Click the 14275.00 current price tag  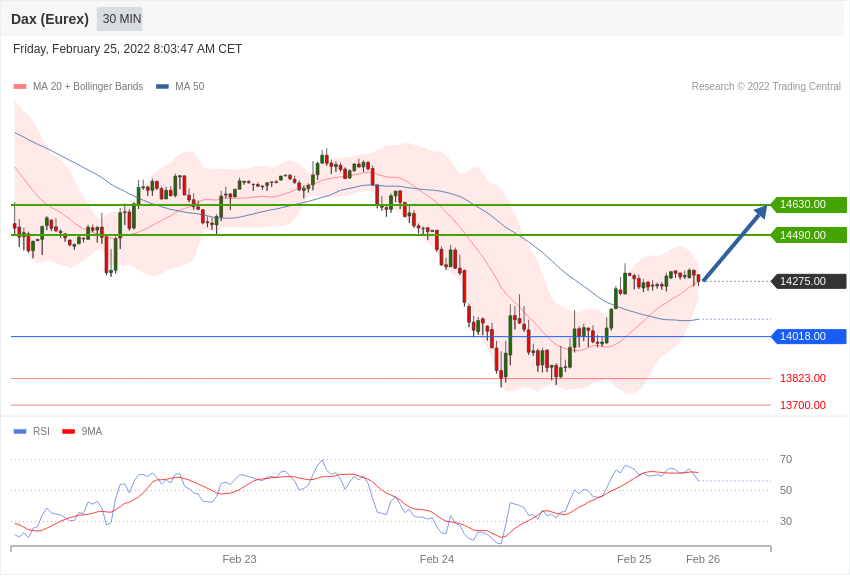coord(808,281)
